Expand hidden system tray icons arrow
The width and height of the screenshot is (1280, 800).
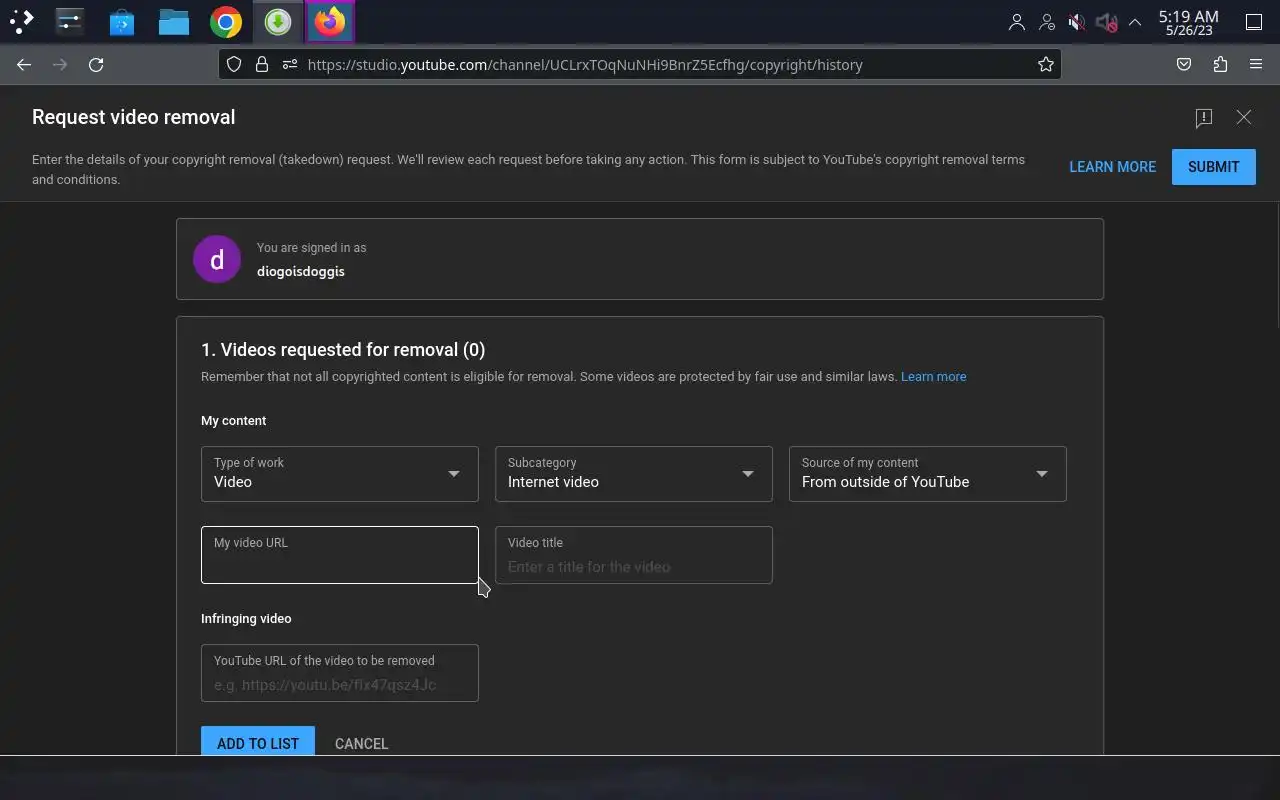1135,22
